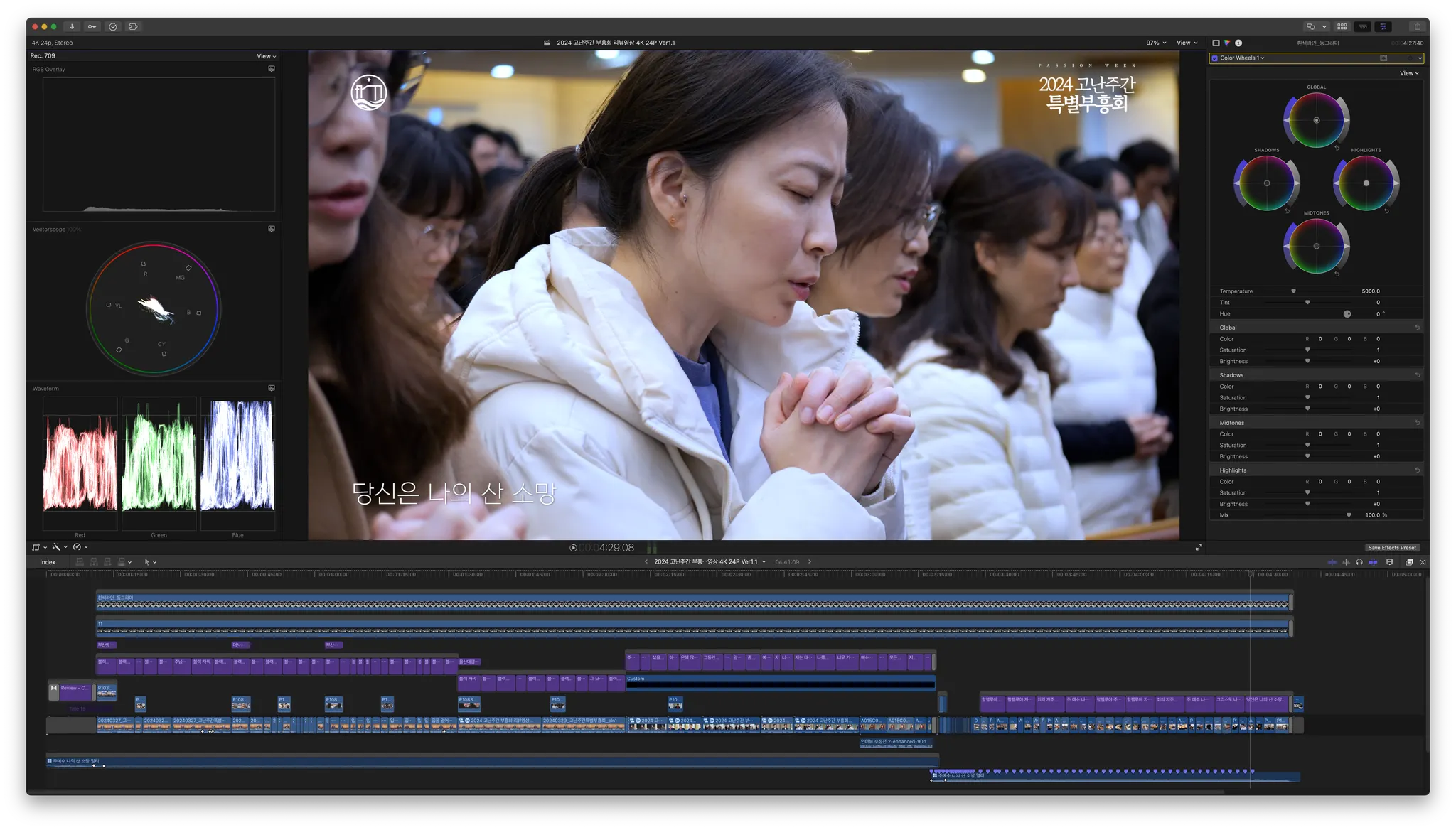Open the scopes View dropdown
The height and width of the screenshot is (830, 1456).
point(266,56)
